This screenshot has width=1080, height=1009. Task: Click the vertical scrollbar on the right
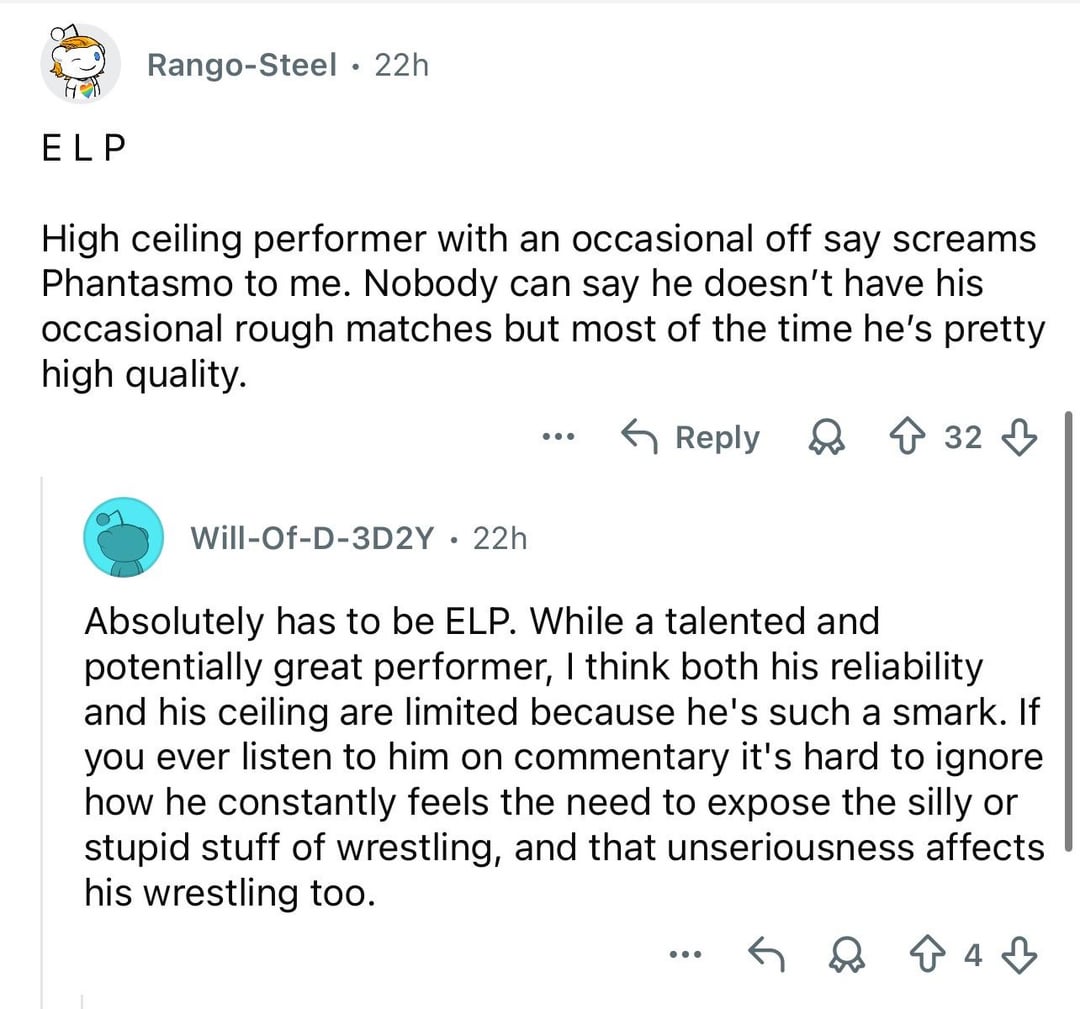click(1070, 630)
